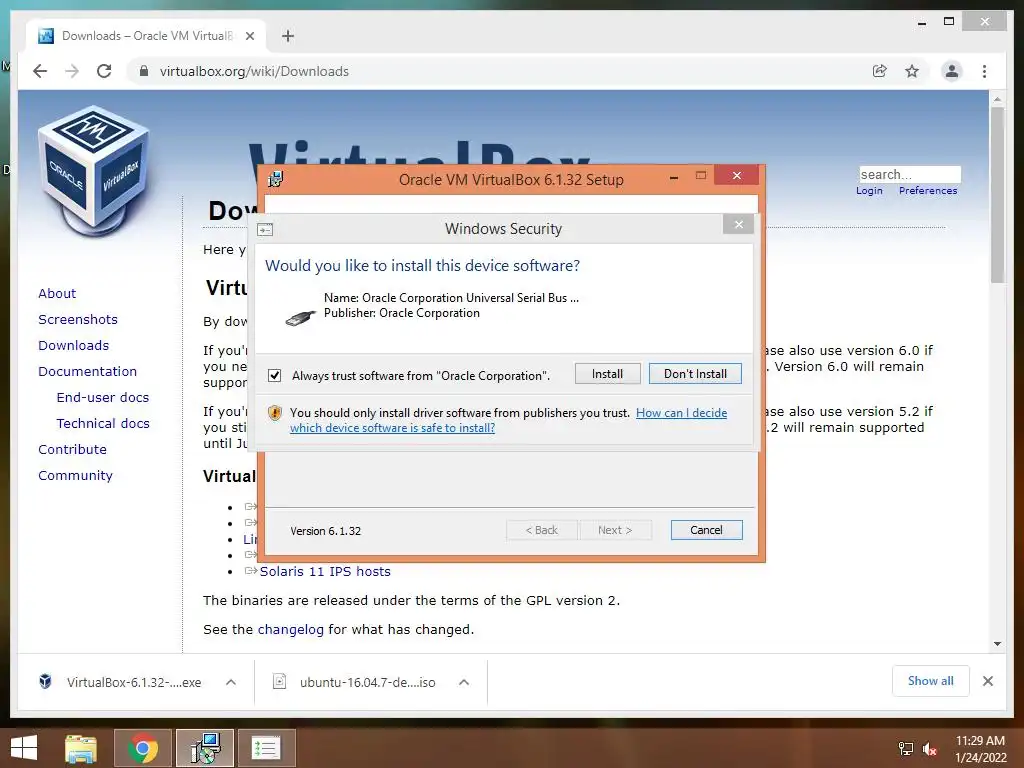Open Screenshots in sidebar navigation

coord(78,319)
